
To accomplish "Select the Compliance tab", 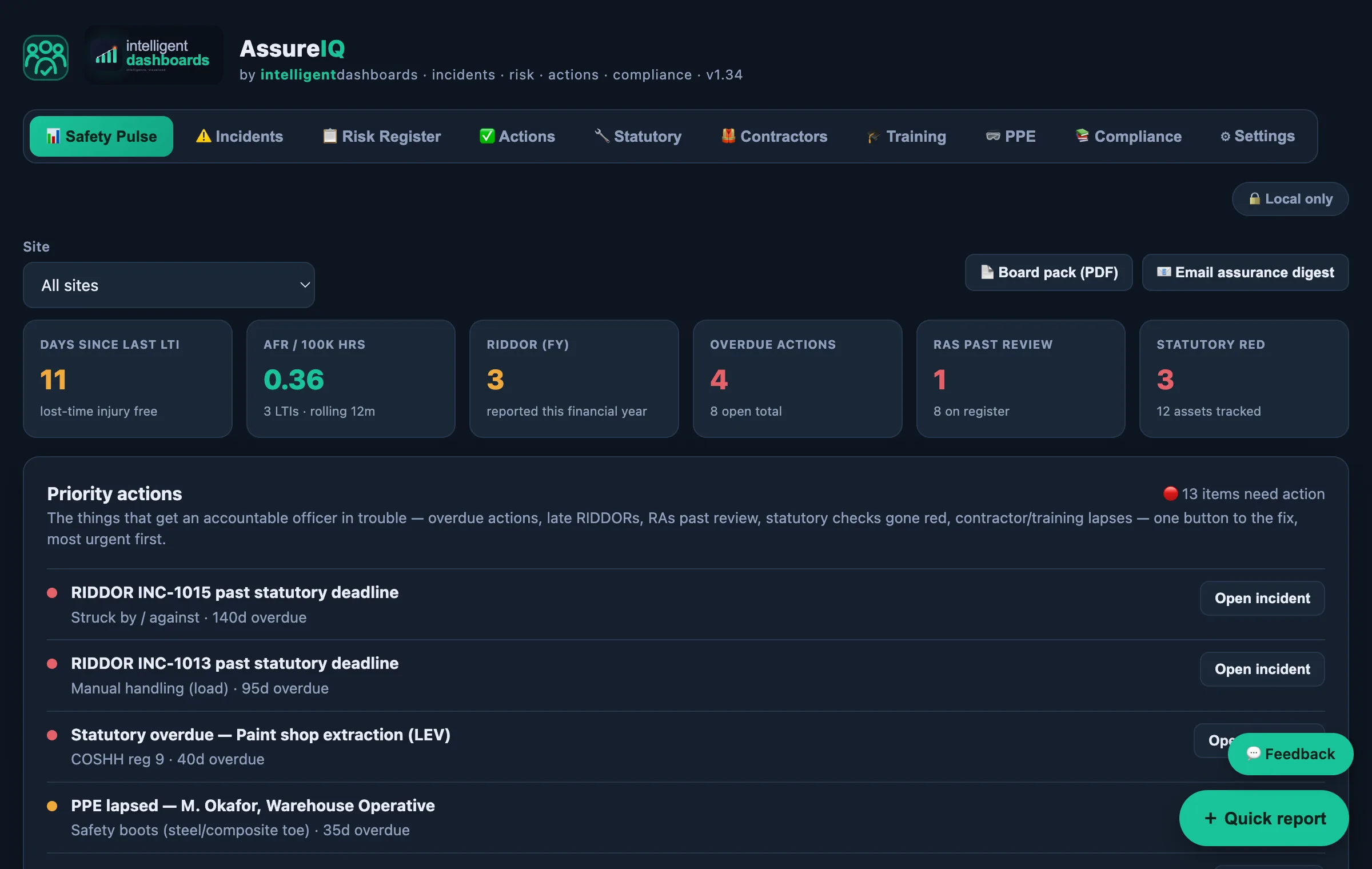I will click(1128, 136).
